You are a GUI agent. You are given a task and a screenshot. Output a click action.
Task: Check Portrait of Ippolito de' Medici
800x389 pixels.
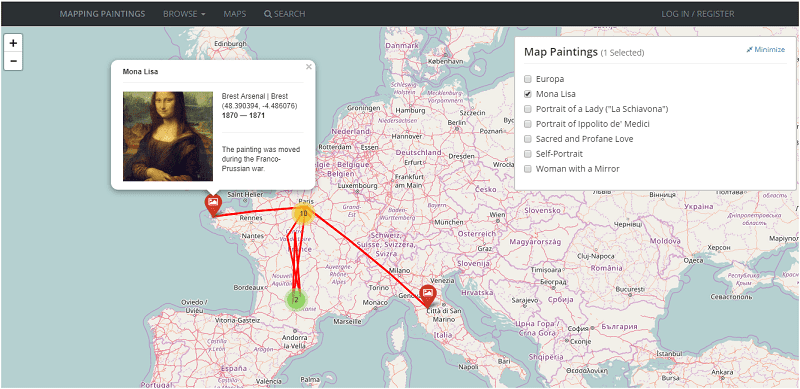528,124
